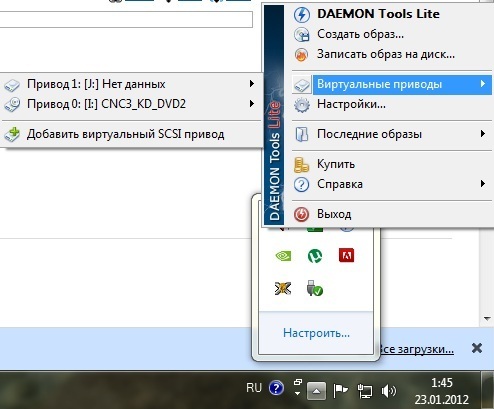
Task: Click the burn image flame icon
Action: [301, 55]
